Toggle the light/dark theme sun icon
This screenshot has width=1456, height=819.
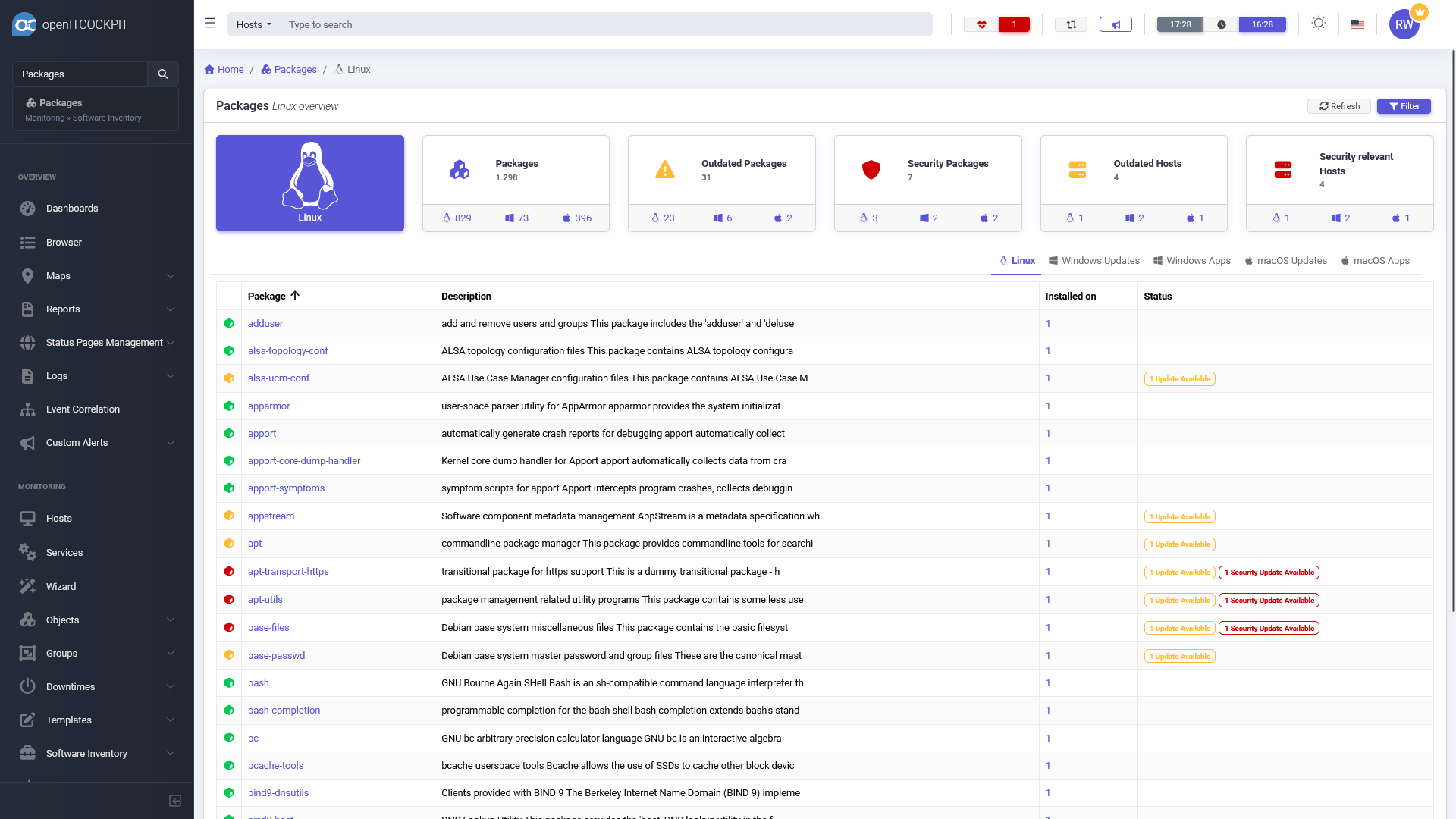pos(1319,24)
